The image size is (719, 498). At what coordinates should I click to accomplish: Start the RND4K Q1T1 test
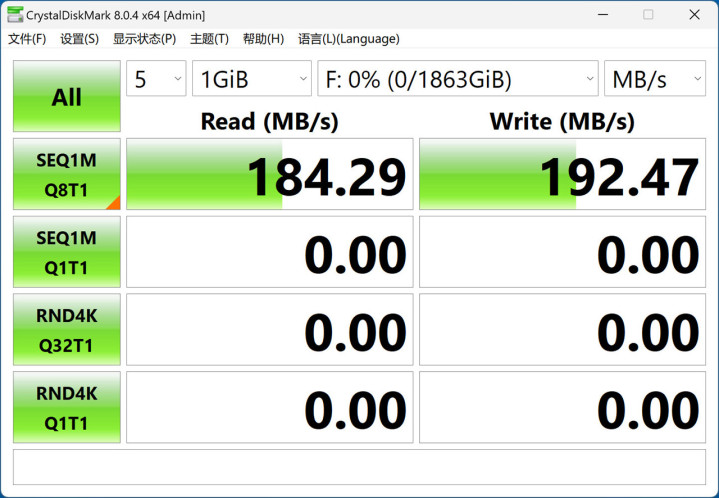point(67,407)
